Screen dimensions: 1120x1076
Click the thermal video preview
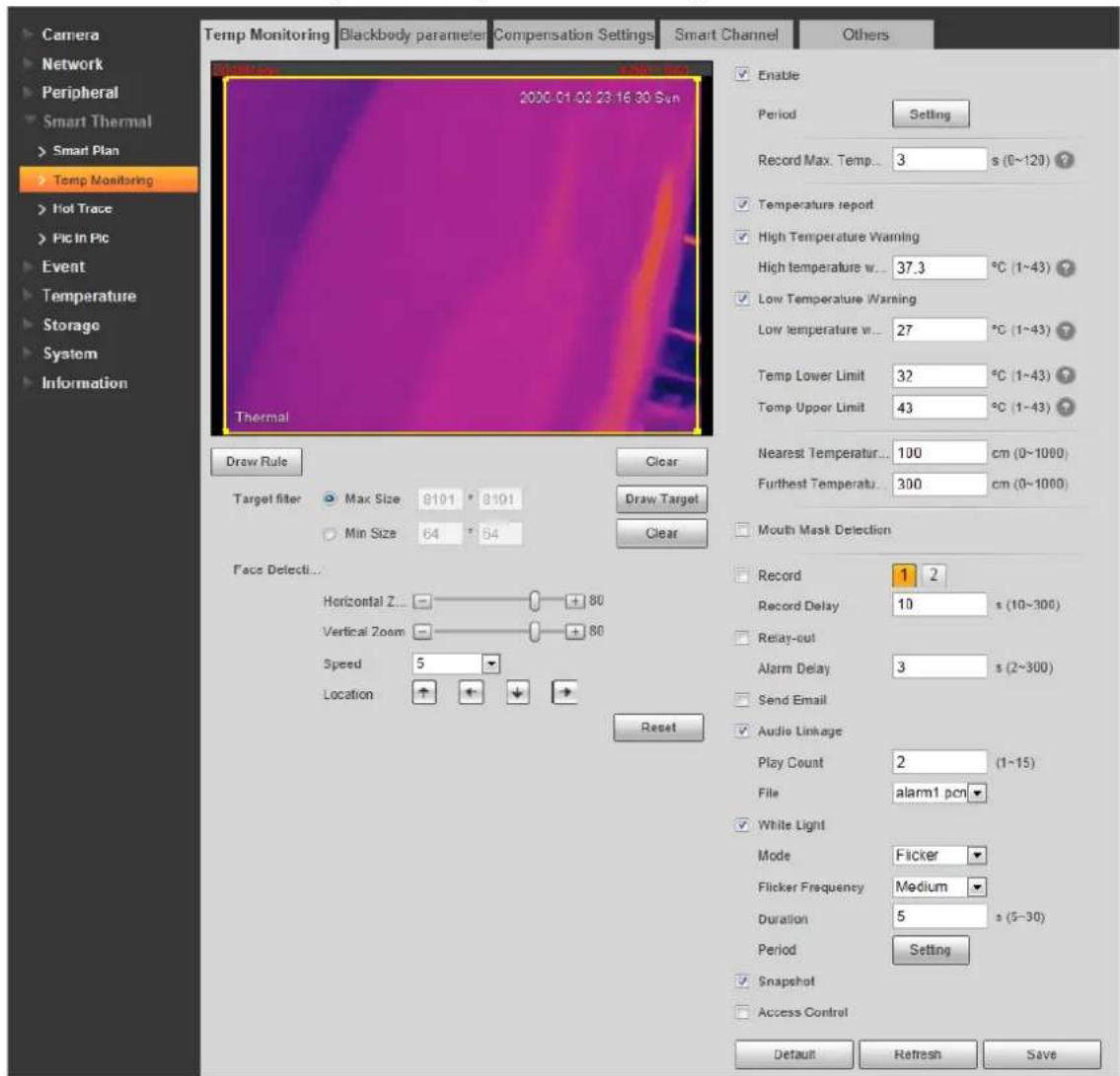(462, 249)
